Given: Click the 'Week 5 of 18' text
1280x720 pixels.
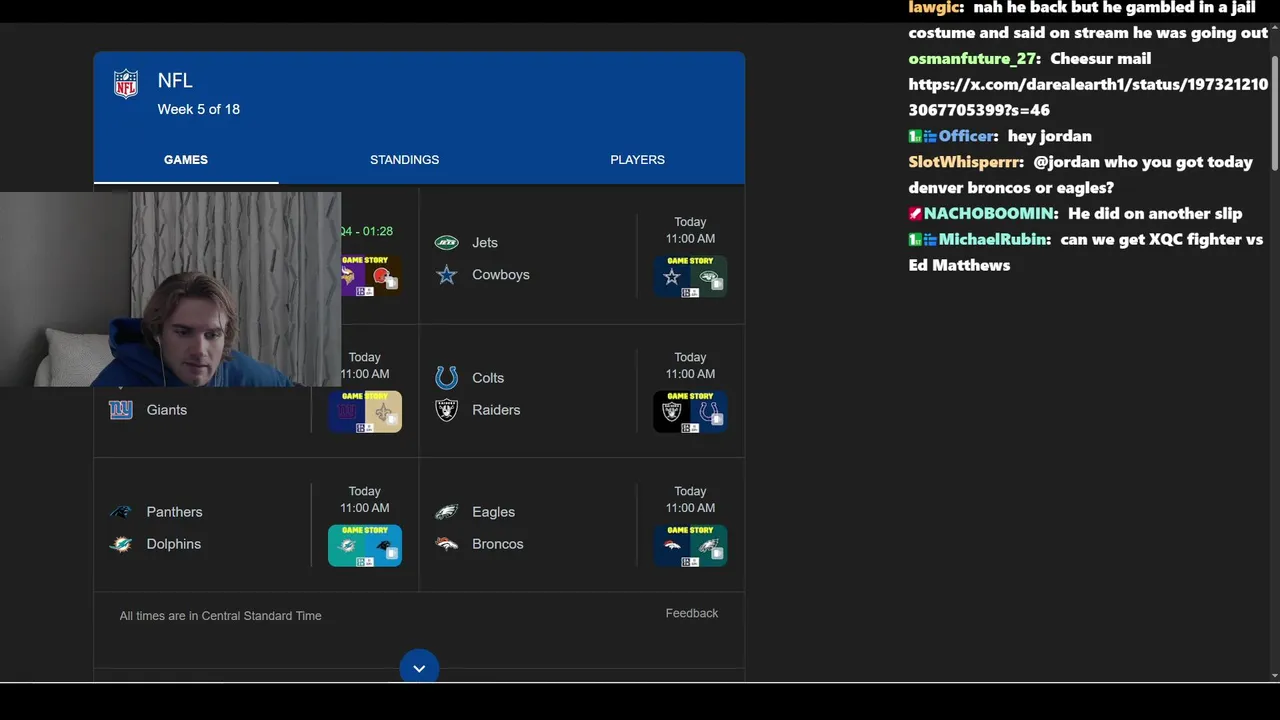Looking at the screenshot, I should [199, 109].
